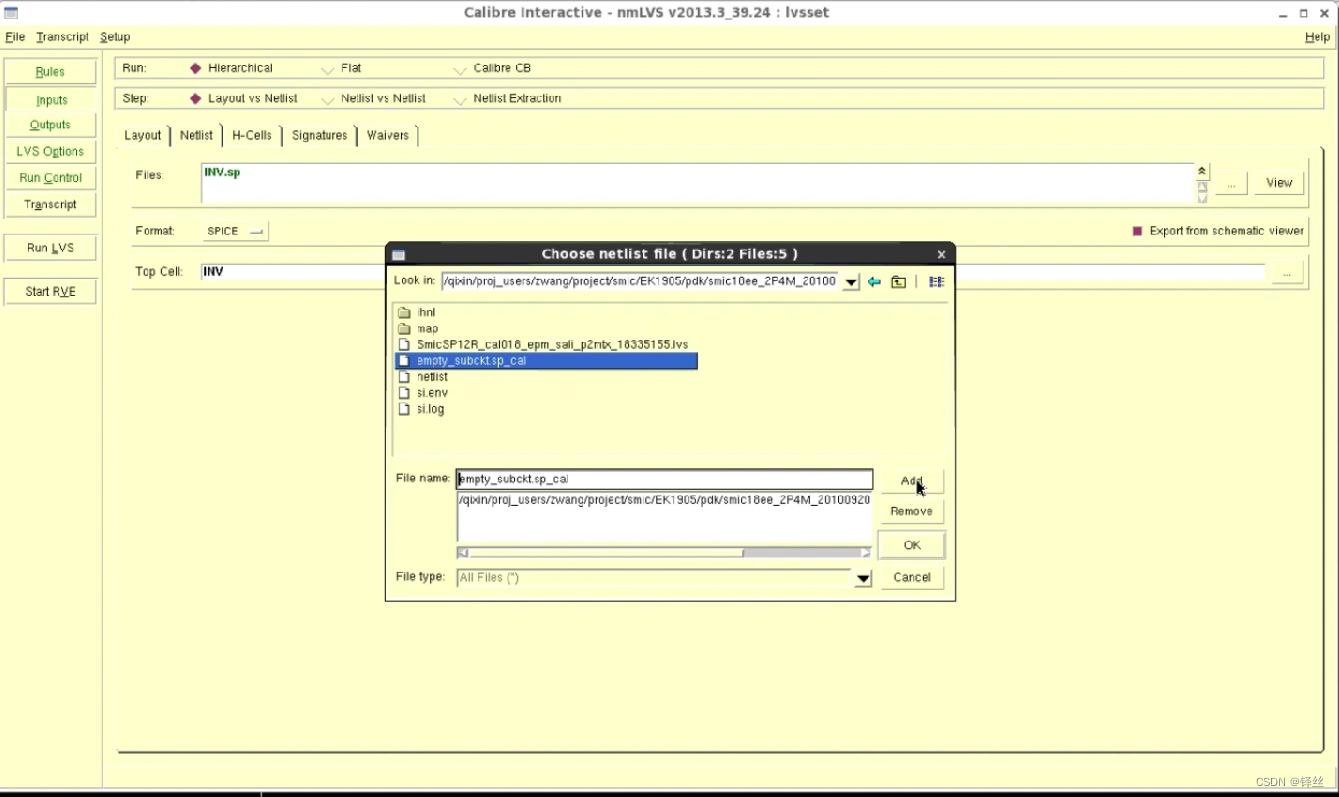Browse top cell with ... button

point(1287,272)
